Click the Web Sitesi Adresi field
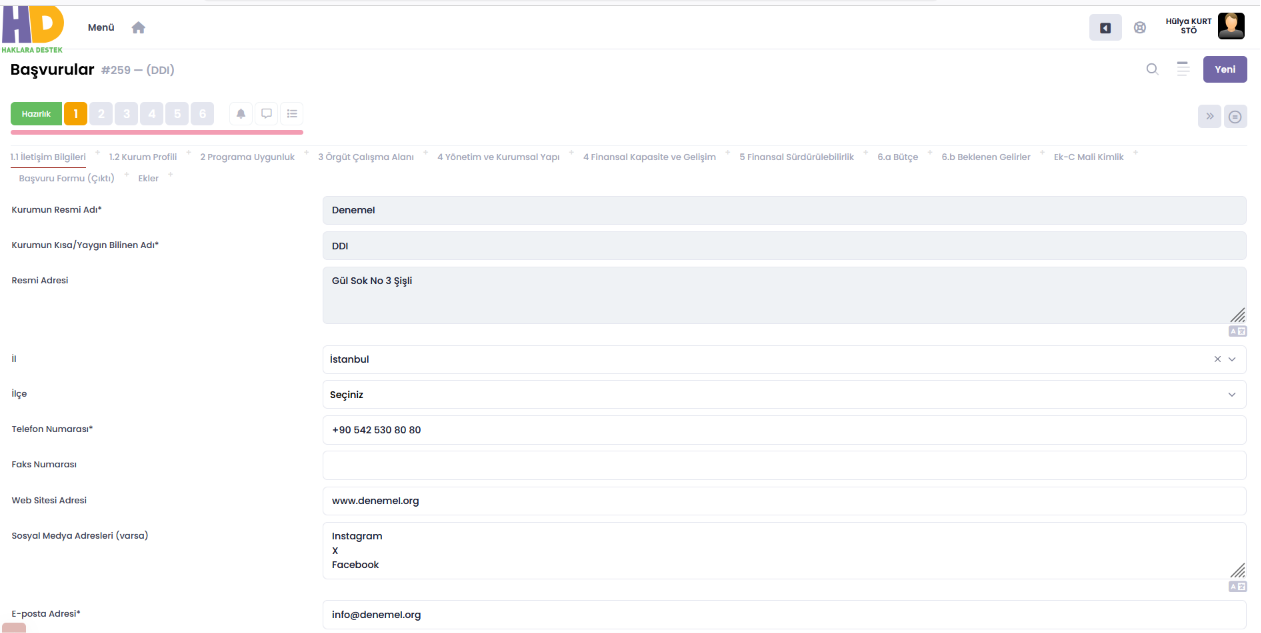The width and height of the screenshot is (1261, 633). click(x=784, y=501)
